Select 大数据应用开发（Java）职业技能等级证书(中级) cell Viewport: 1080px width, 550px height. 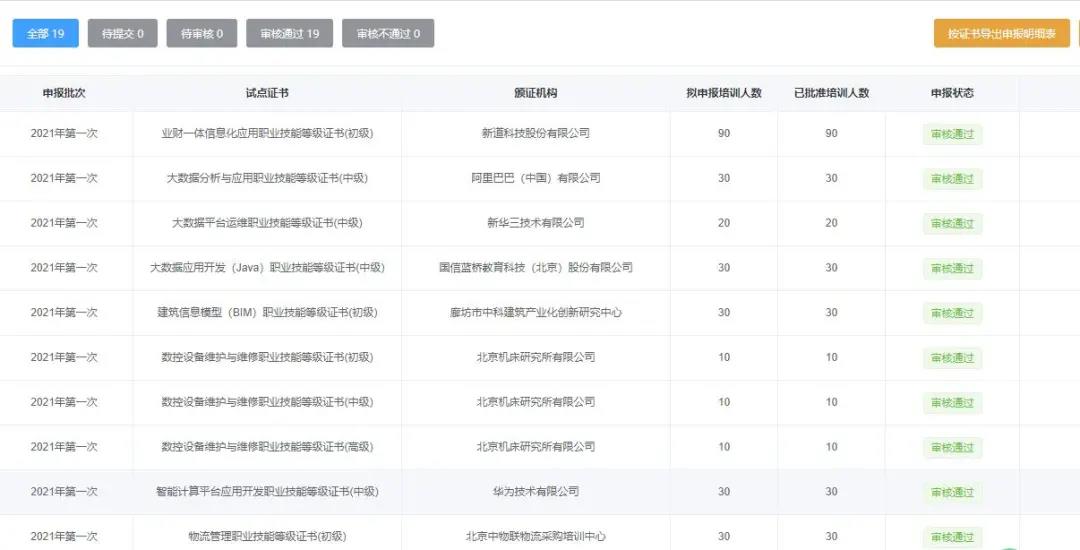click(267, 268)
